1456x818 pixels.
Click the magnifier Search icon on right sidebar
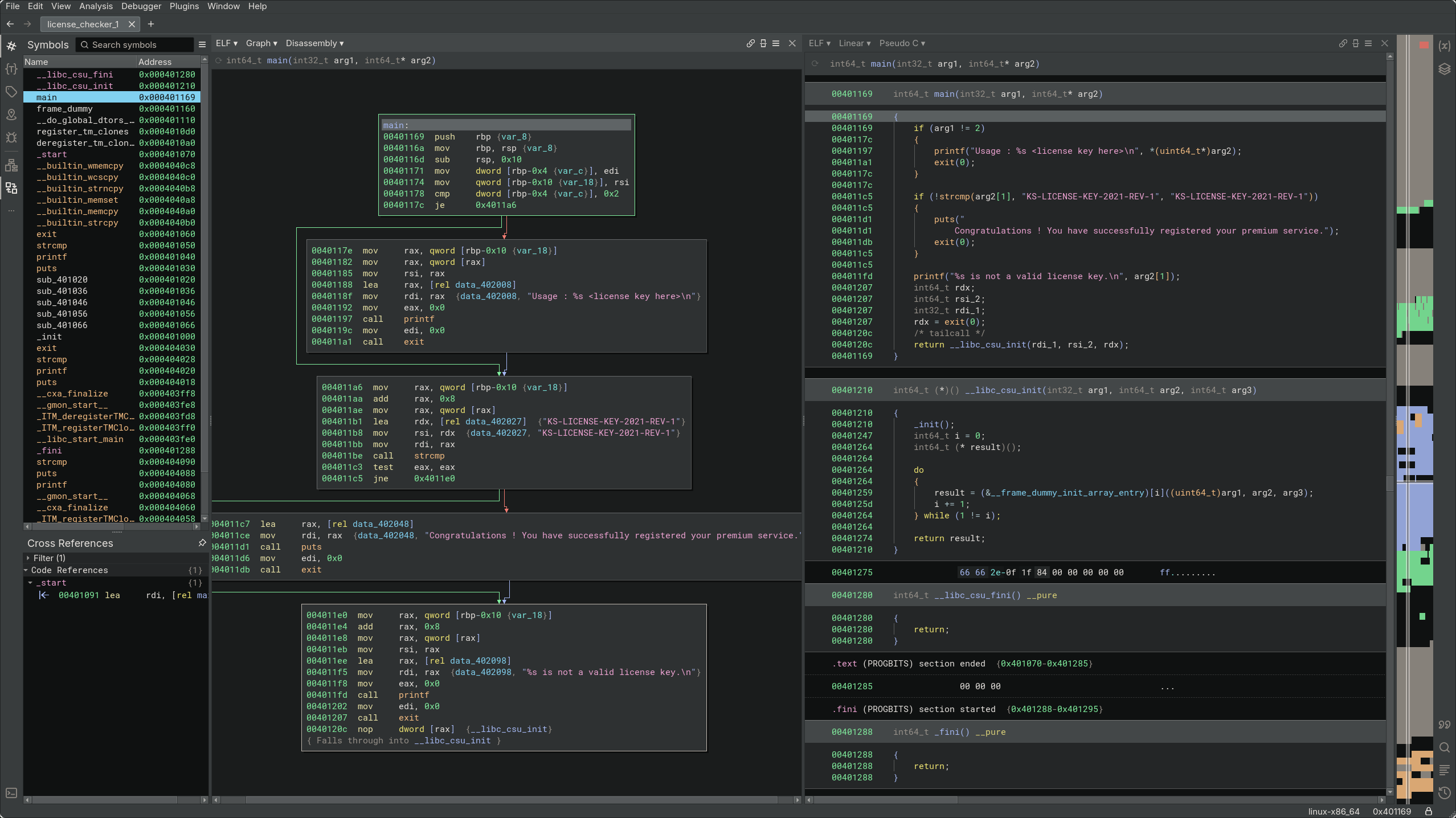click(x=1444, y=747)
